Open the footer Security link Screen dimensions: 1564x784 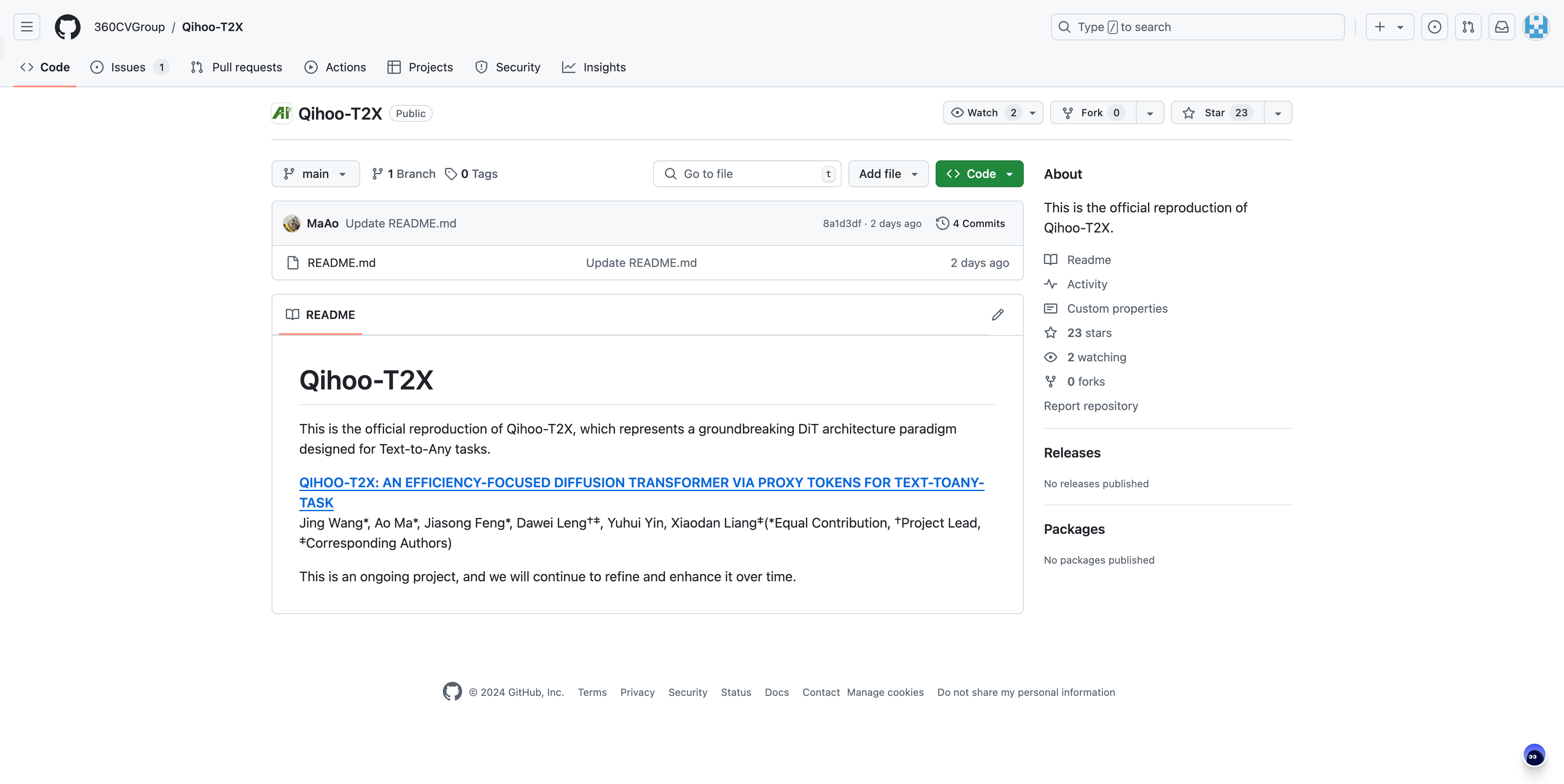[687, 693]
